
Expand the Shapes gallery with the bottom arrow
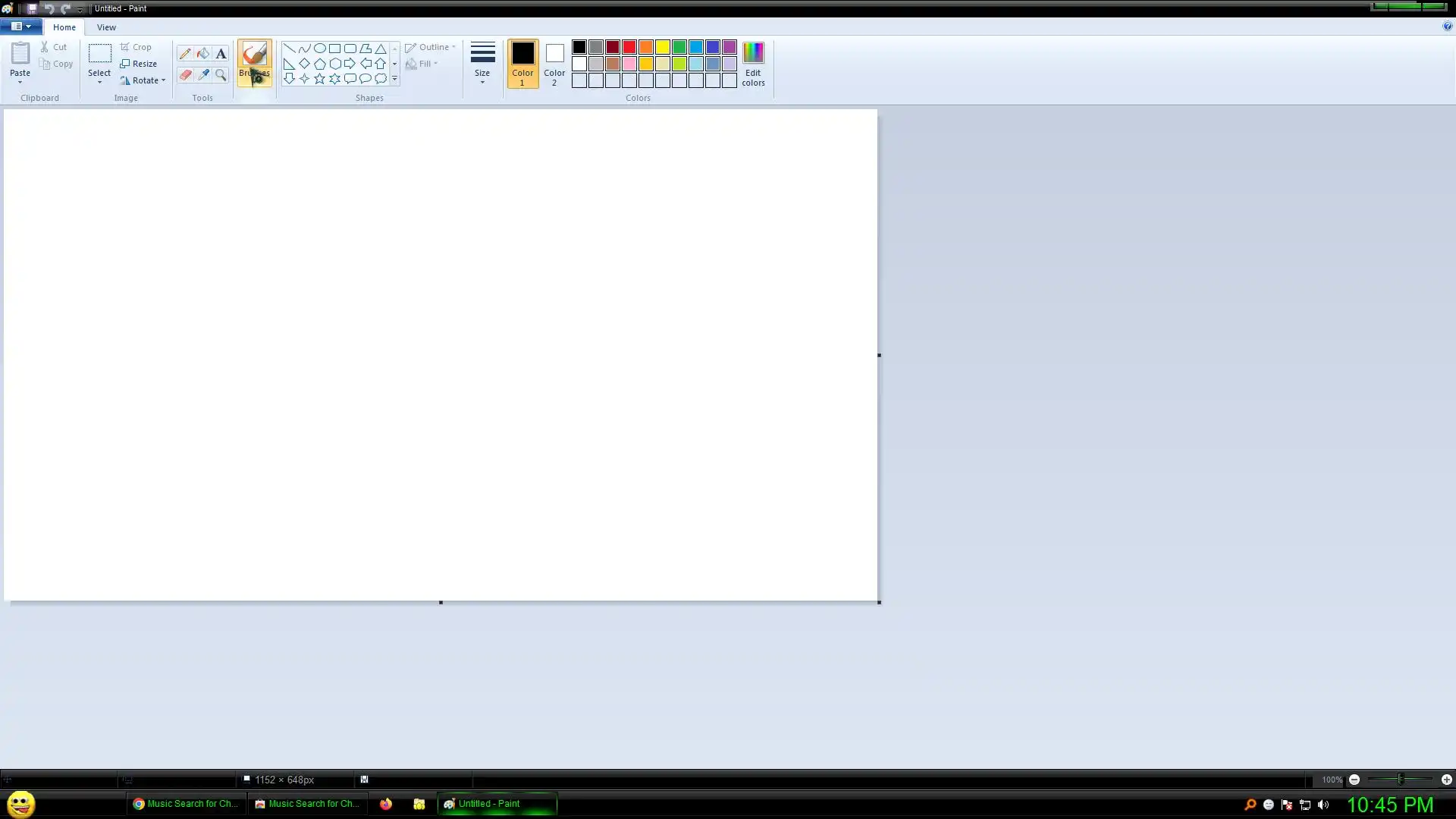pos(394,79)
